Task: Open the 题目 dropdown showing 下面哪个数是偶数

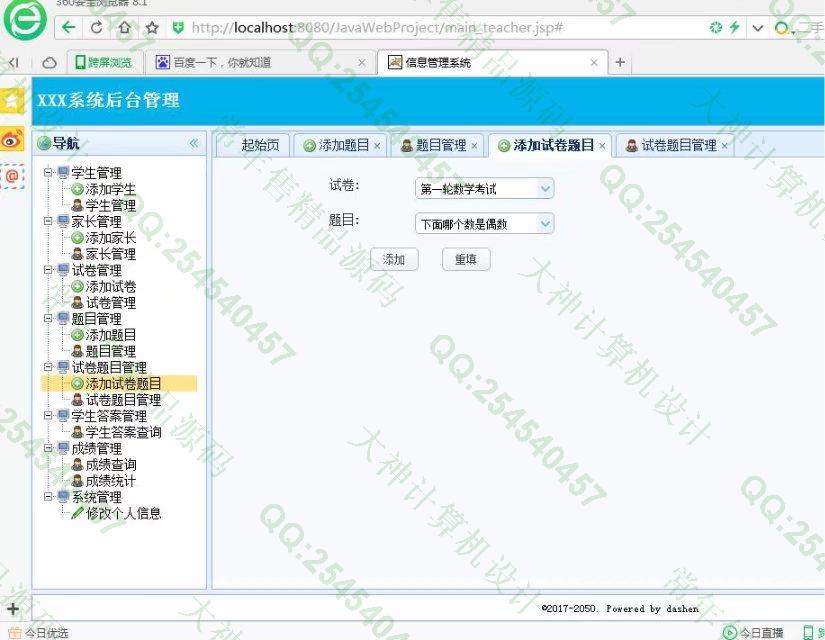Action: pos(485,224)
